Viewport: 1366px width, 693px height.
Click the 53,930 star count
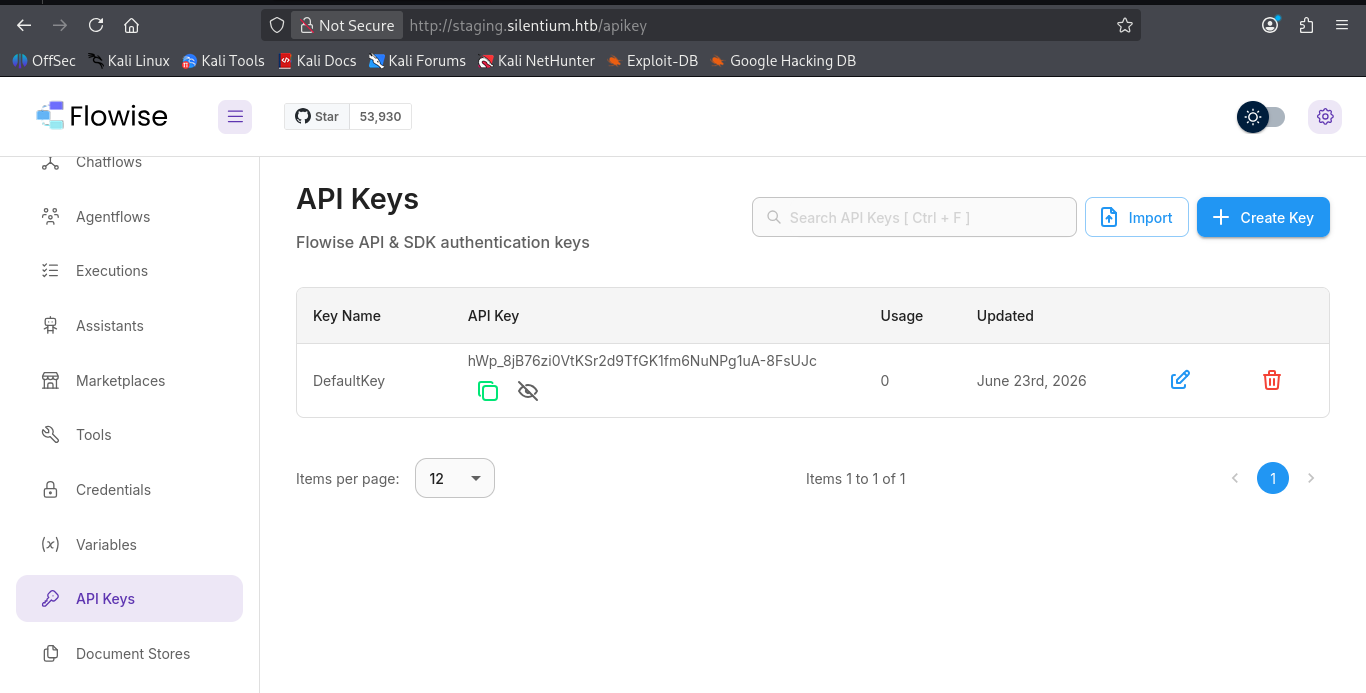tap(380, 117)
